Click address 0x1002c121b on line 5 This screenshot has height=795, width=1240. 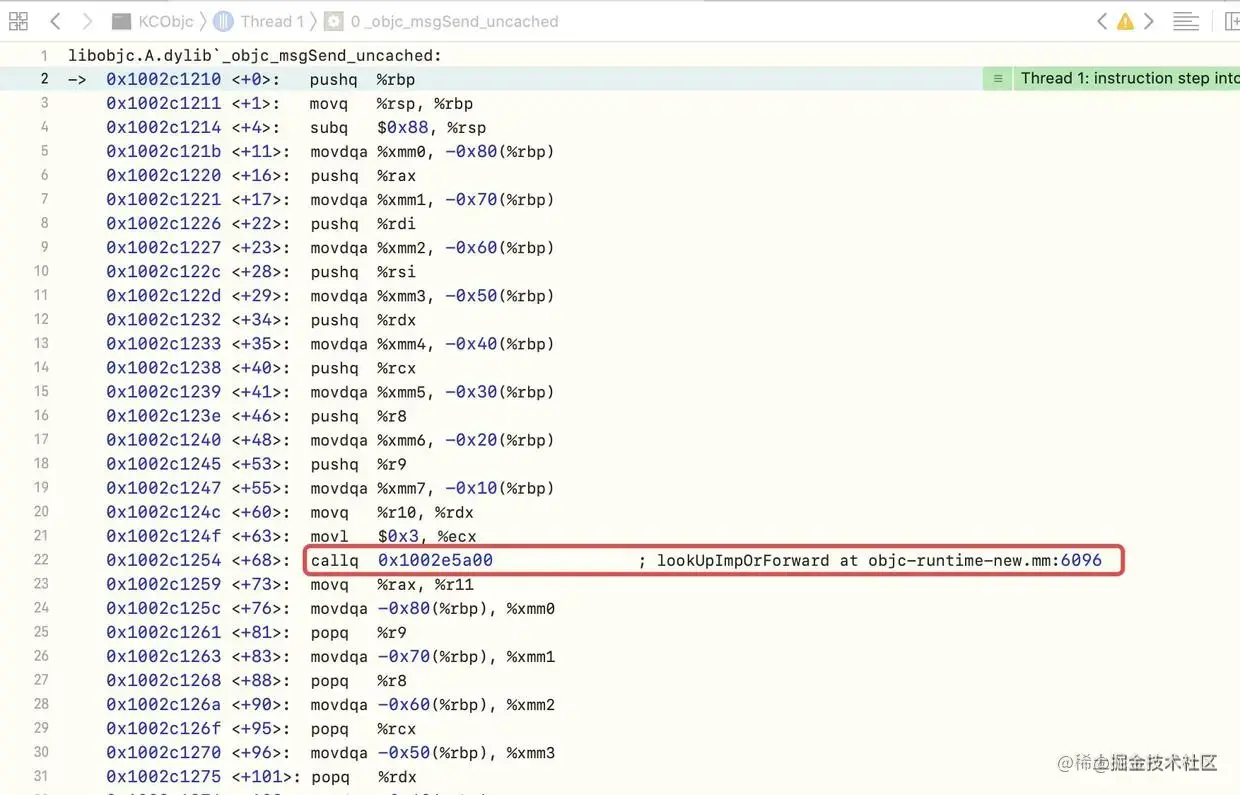164,151
